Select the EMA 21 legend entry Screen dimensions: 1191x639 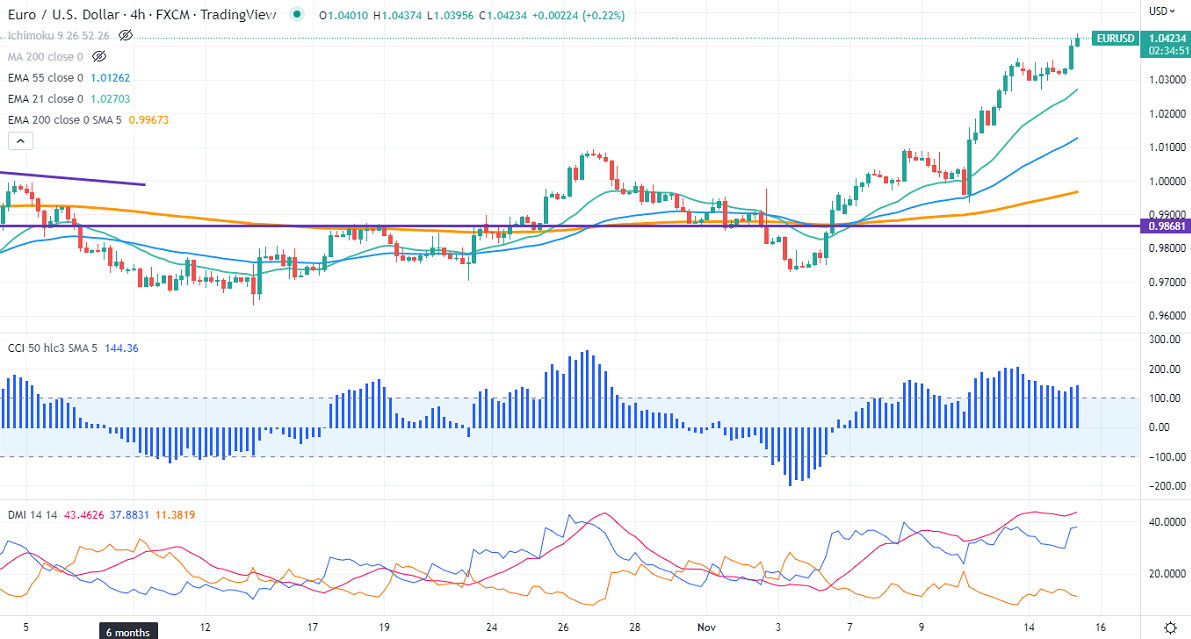coord(46,99)
